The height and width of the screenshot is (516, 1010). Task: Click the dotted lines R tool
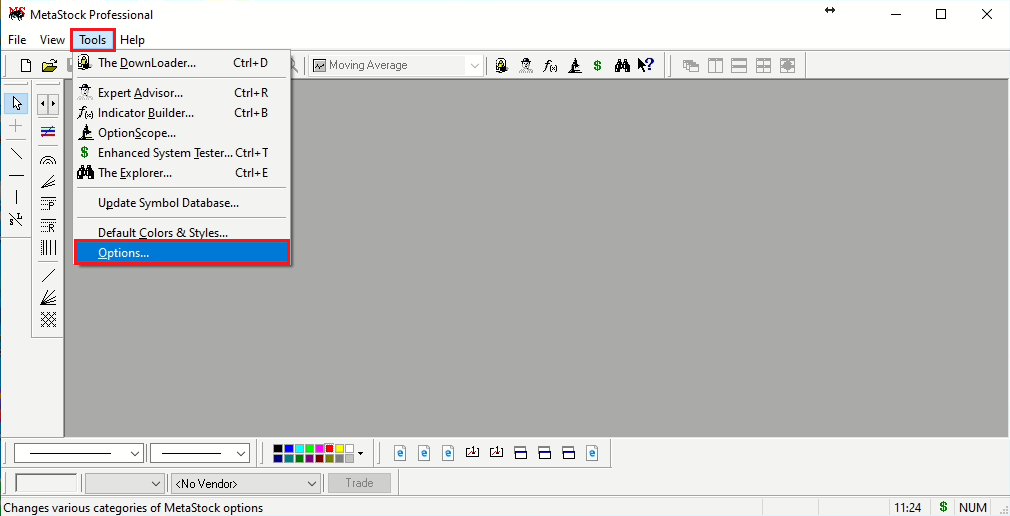[48, 225]
